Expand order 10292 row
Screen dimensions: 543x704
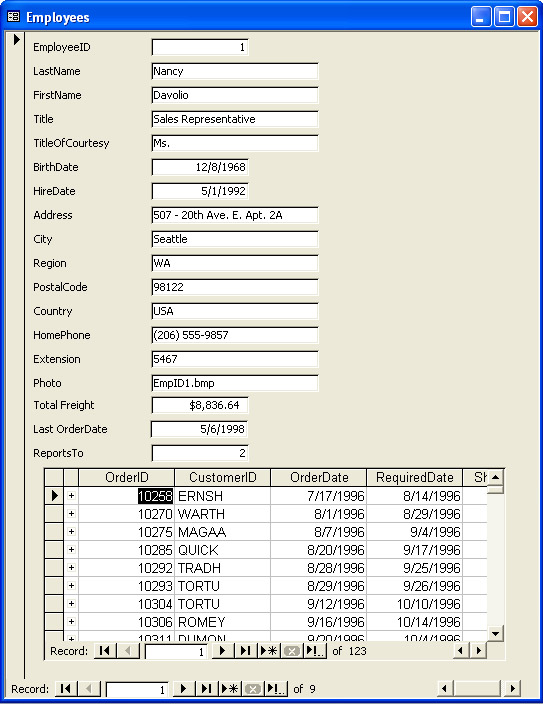[x=71, y=568]
